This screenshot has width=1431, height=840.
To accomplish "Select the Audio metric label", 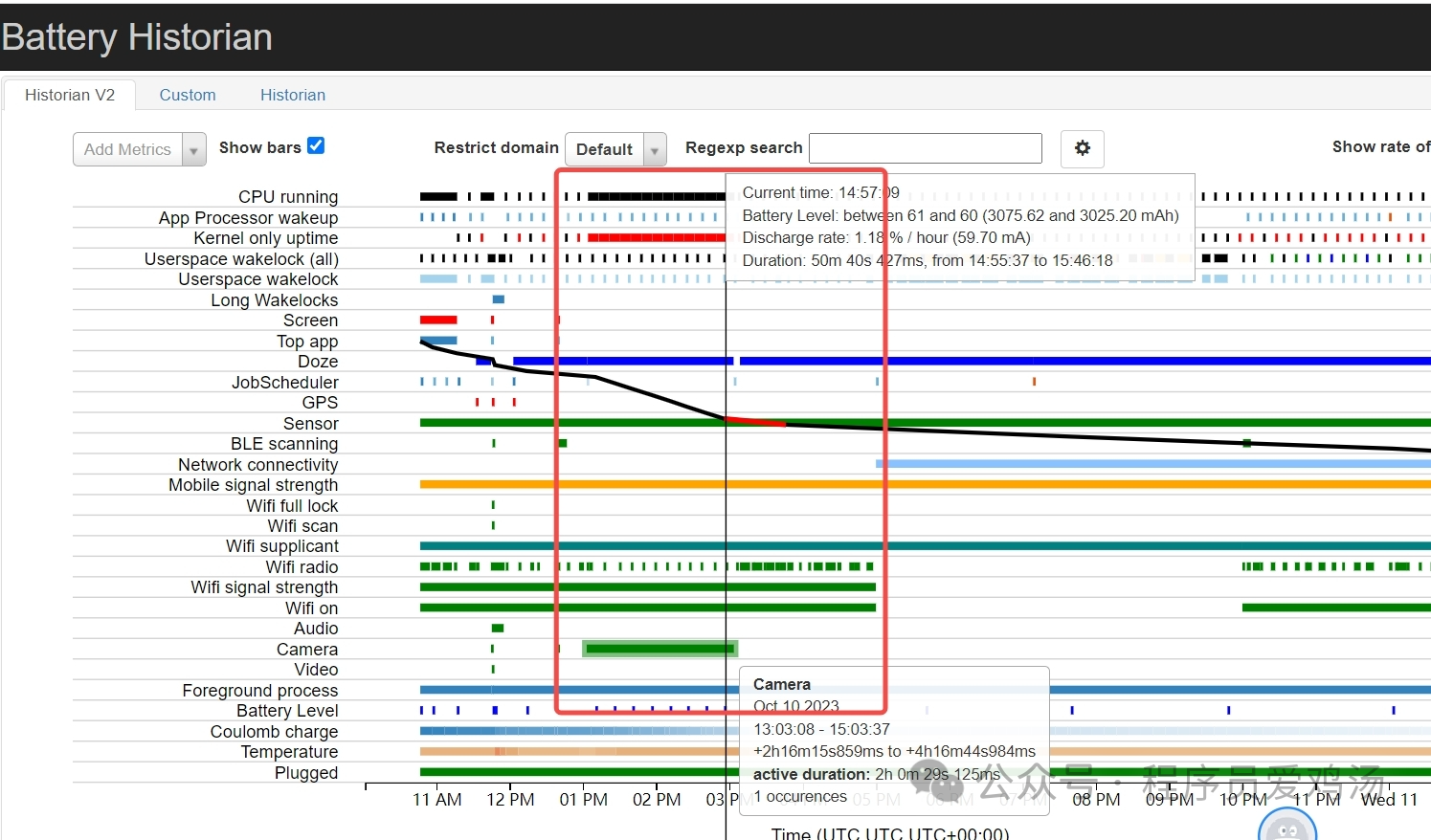I will [316, 629].
